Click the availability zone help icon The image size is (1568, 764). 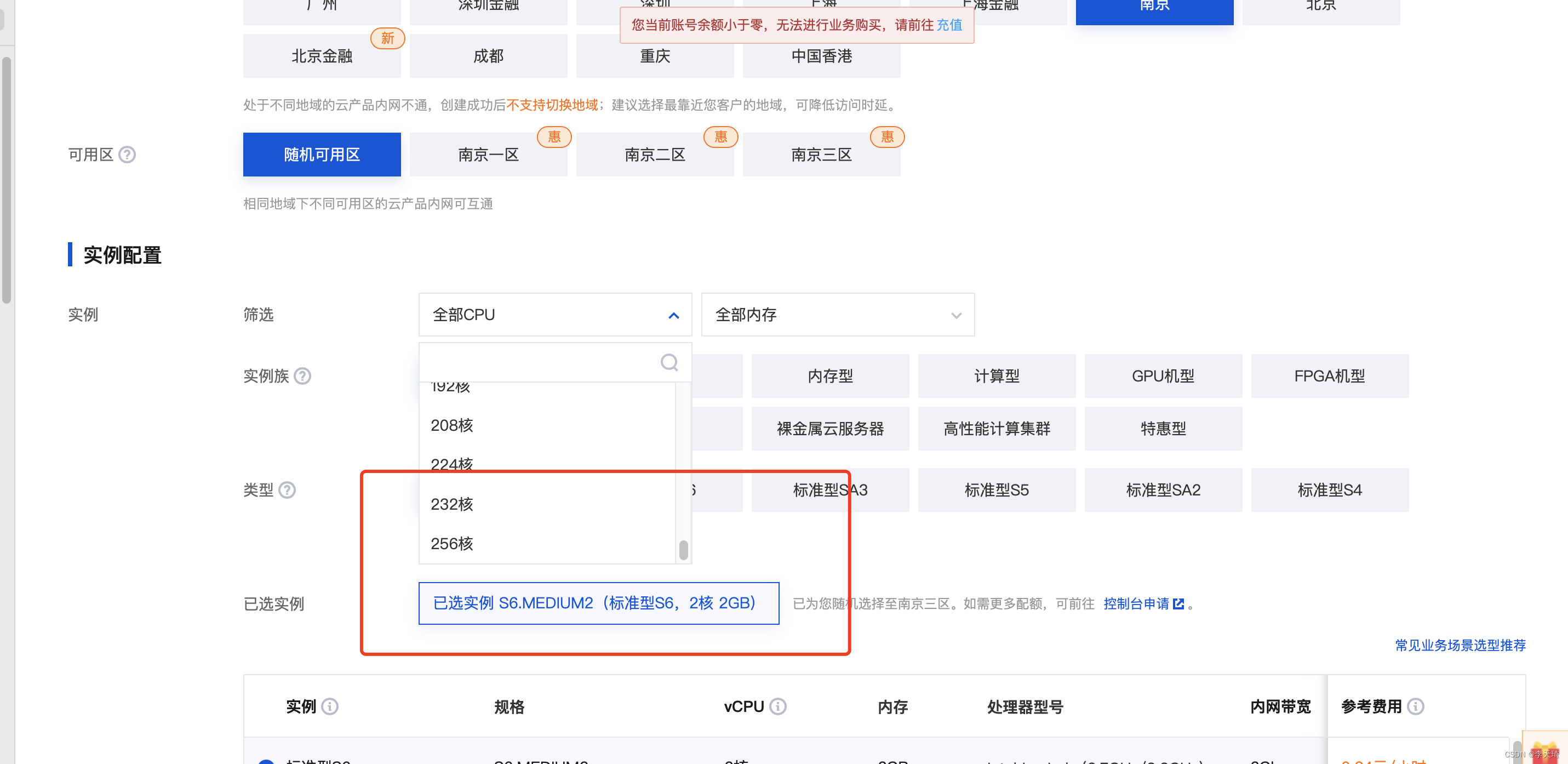coord(127,155)
